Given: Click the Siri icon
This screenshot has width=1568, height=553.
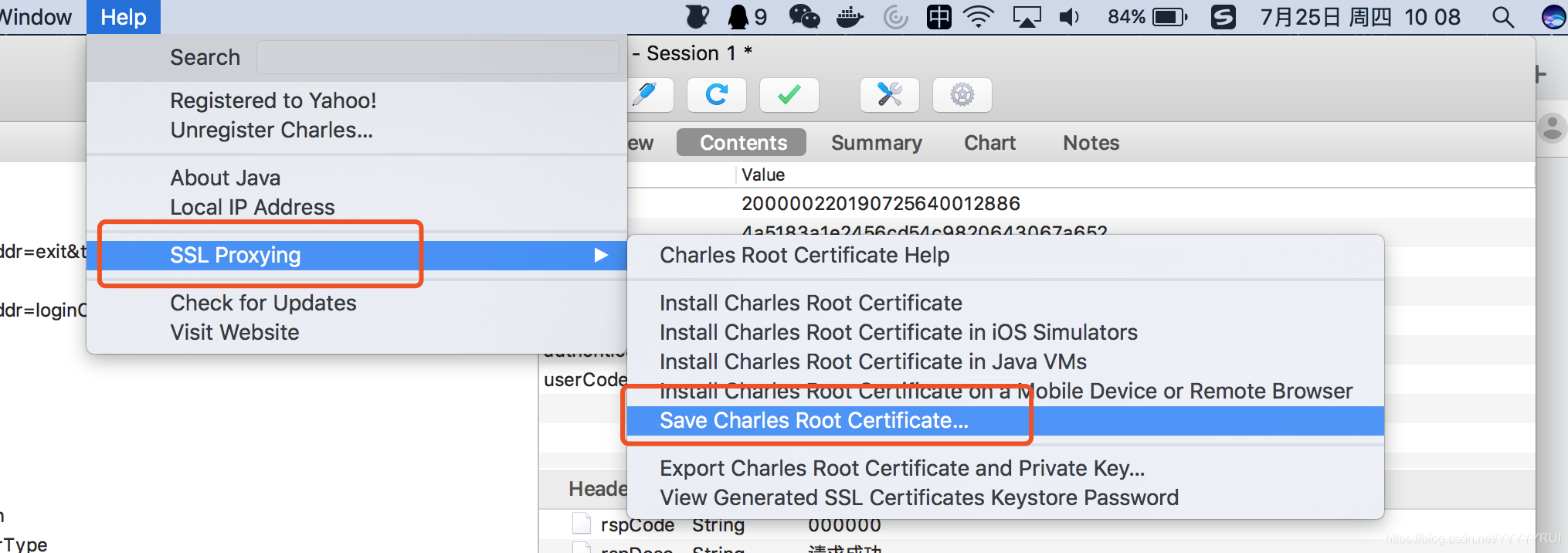Looking at the screenshot, I should 1553,17.
